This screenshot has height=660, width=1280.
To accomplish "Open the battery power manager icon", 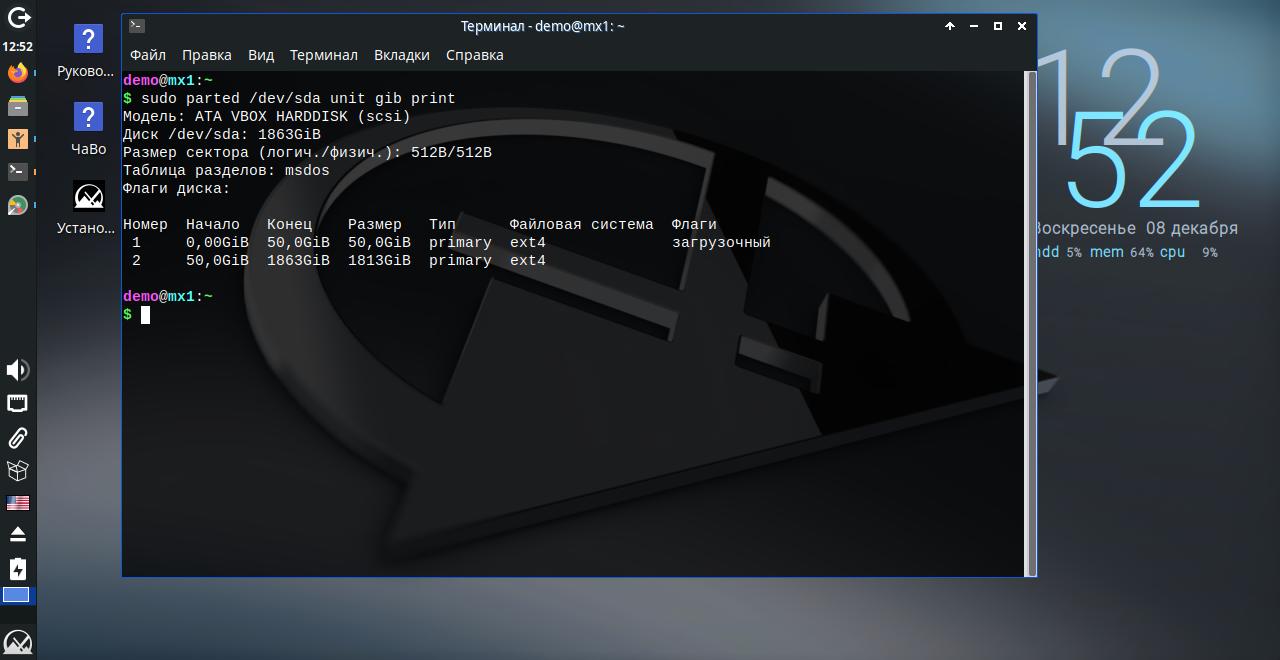I will [17, 569].
